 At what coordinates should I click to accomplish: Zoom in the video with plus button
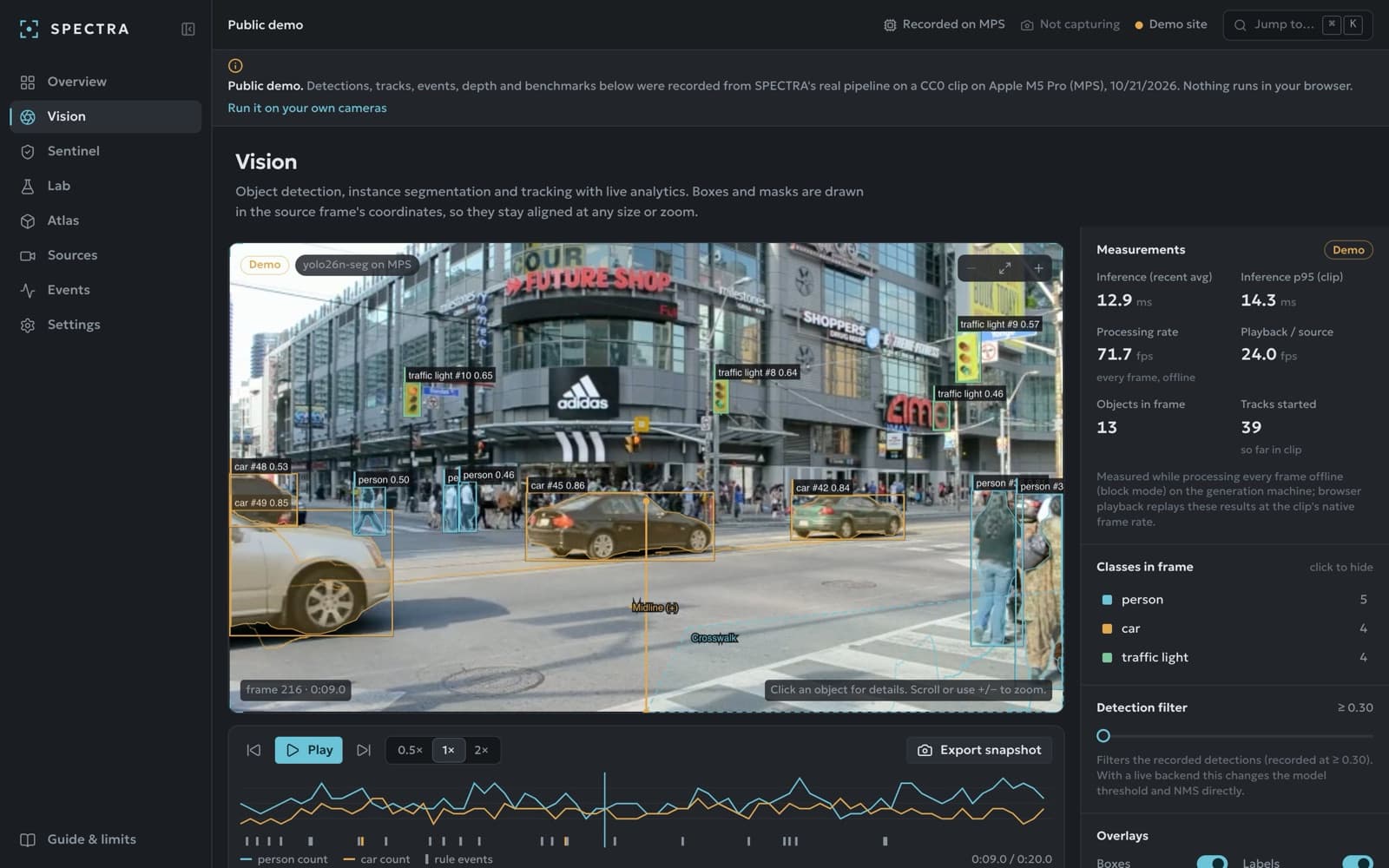tap(1038, 268)
